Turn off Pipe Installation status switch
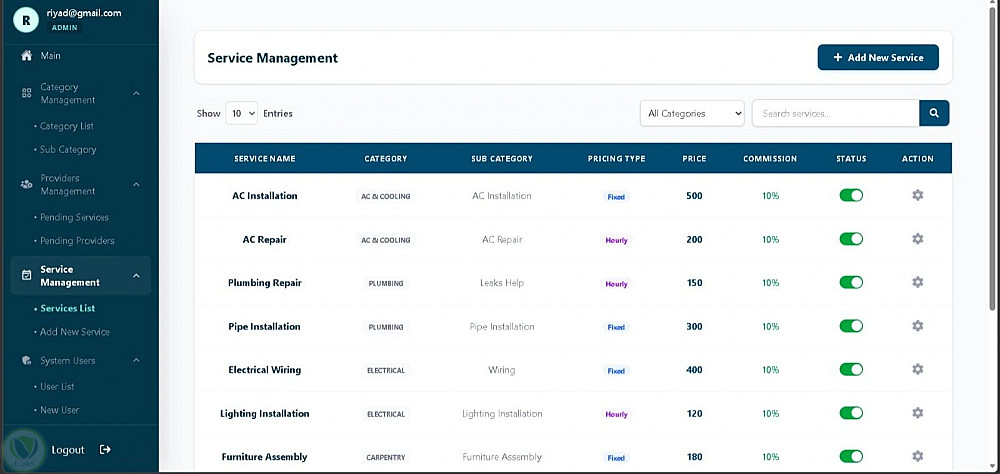 click(x=851, y=326)
